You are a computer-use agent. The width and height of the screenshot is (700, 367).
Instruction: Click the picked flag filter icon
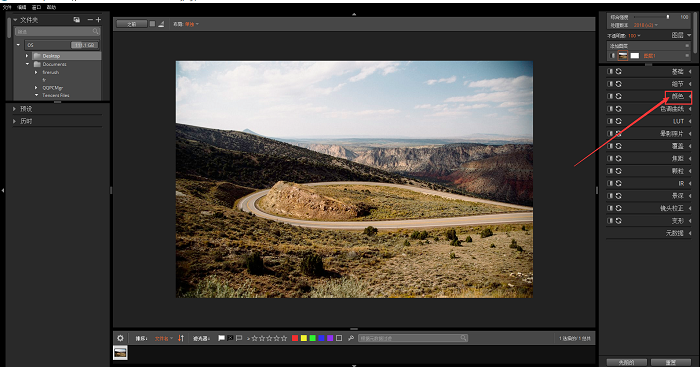[221, 338]
